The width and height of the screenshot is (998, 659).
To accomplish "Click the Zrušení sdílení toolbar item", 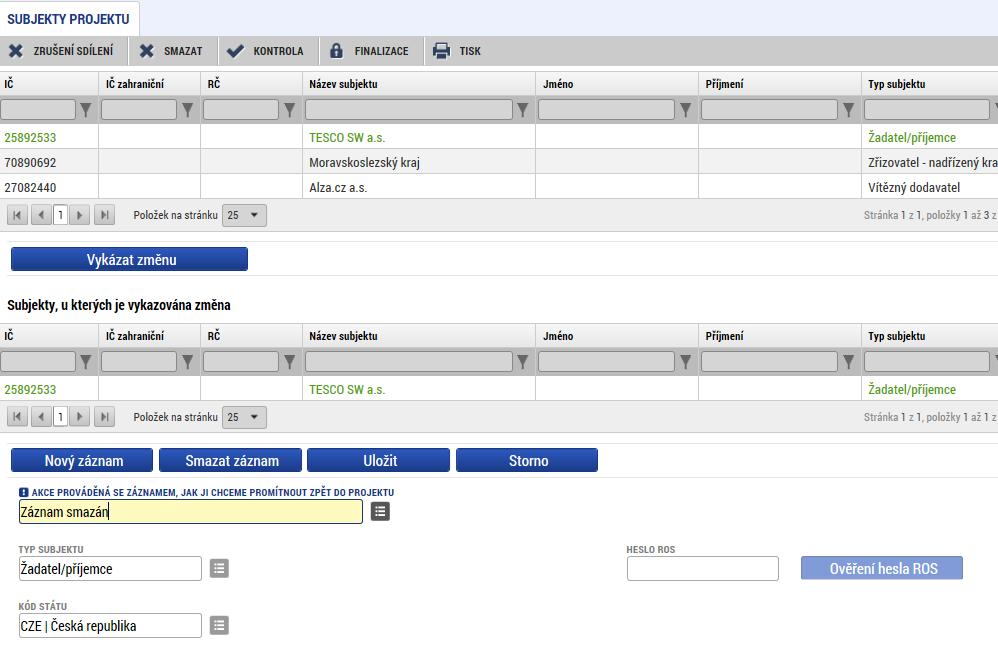I will (x=61, y=51).
